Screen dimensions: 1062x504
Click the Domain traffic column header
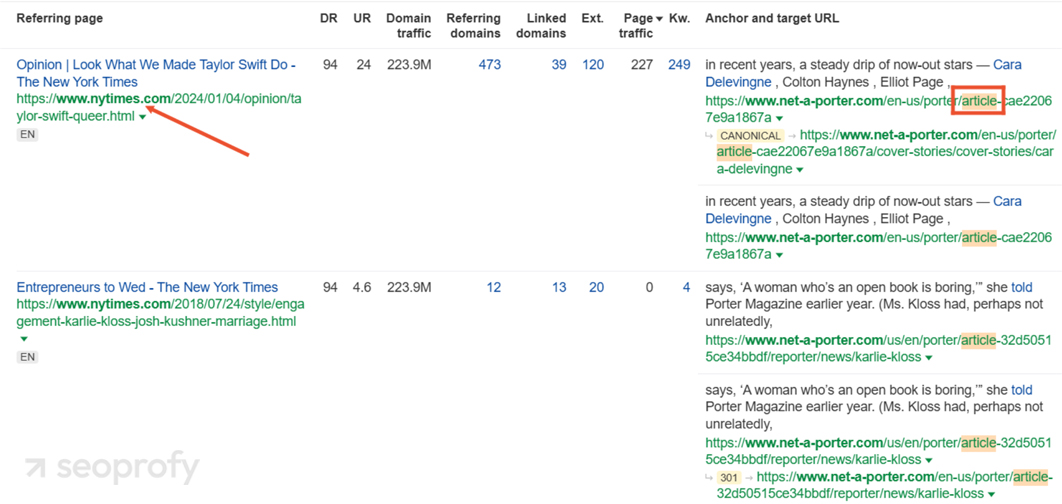[x=408, y=26]
